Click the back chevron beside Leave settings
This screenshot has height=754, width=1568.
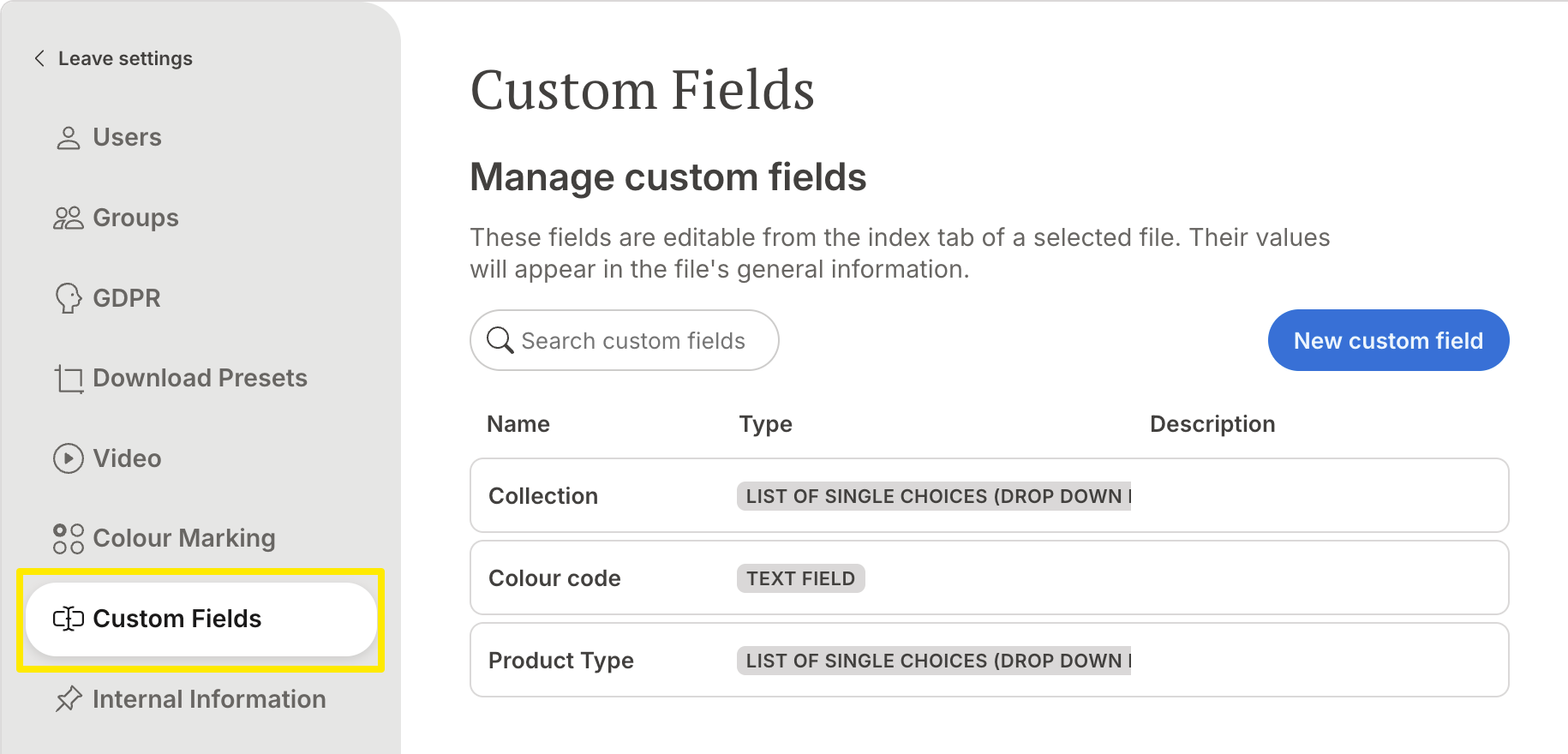pyautogui.click(x=39, y=58)
